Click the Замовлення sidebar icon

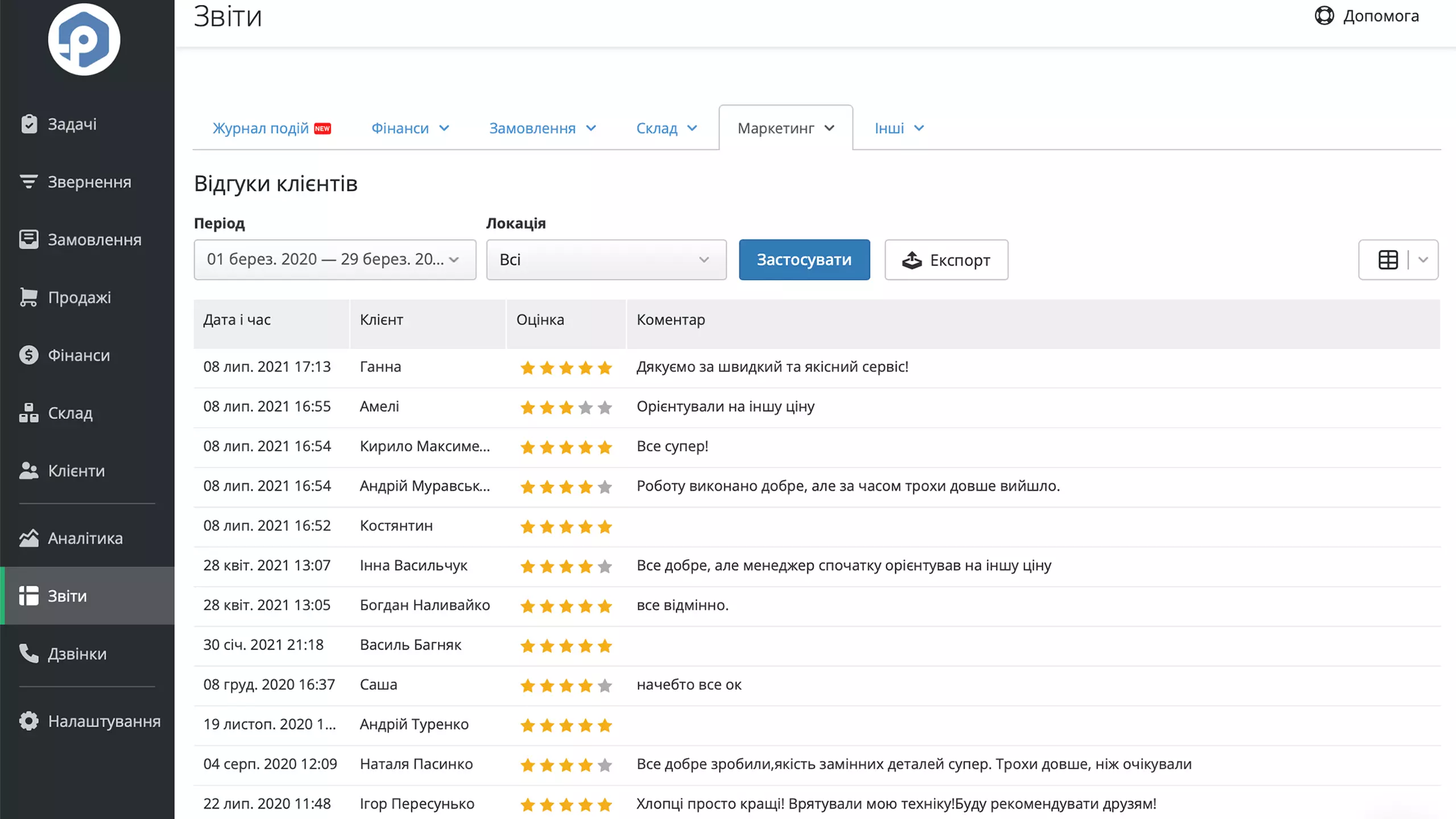point(28,239)
